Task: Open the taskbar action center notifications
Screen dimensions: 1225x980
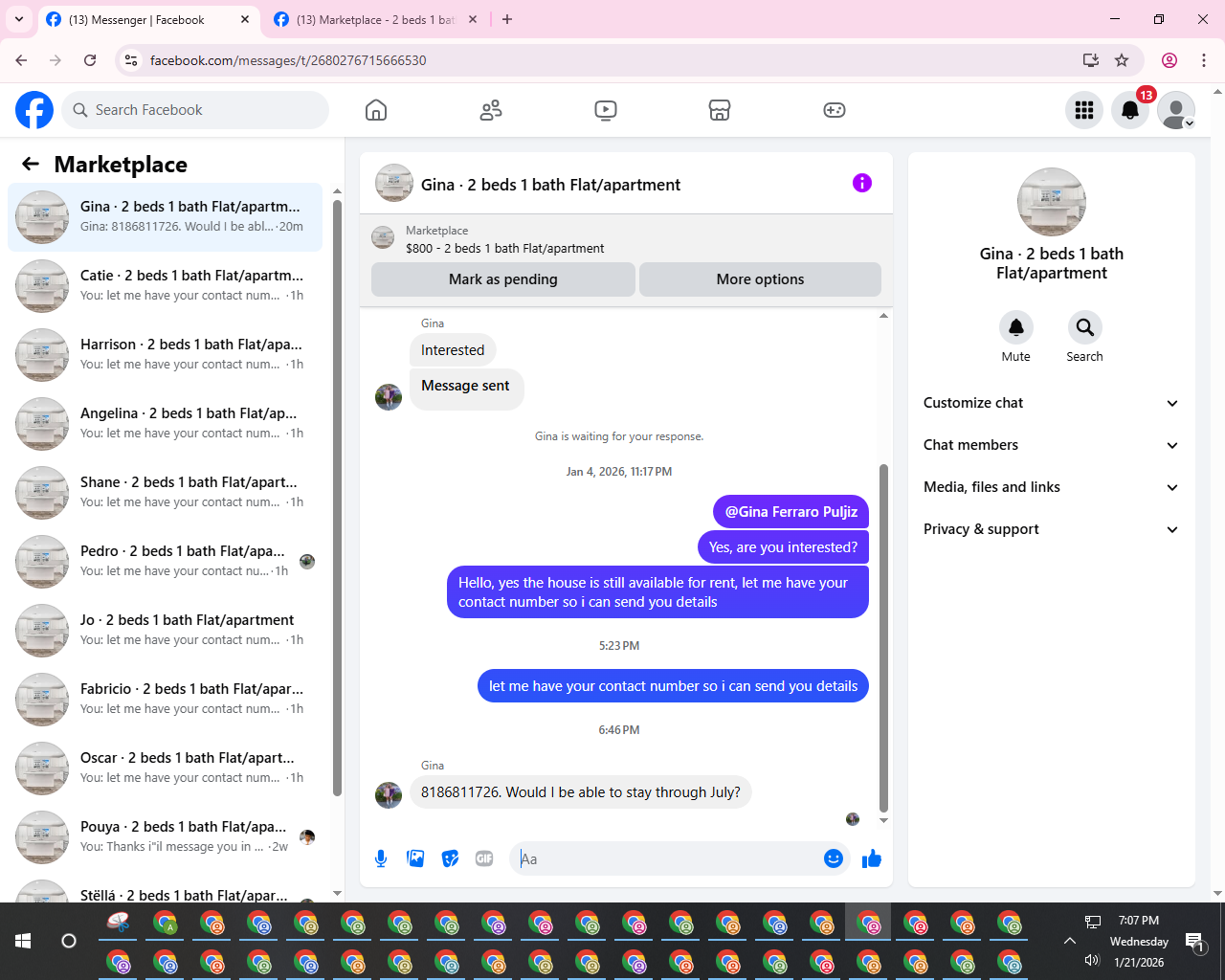Action: [1195, 943]
